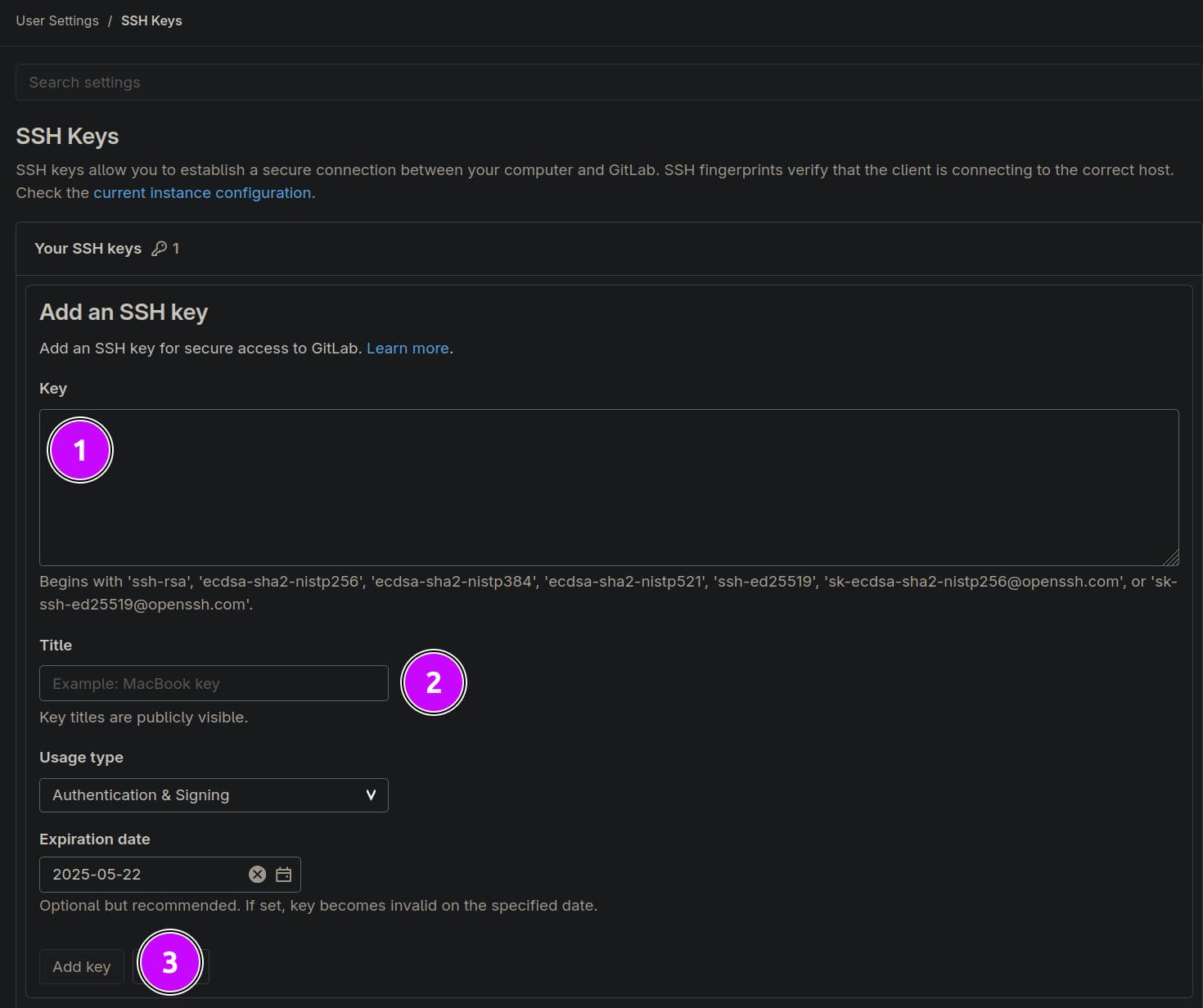Click the expiration date field showing 2025-05-22
The height and width of the screenshot is (1008, 1203).
[x=170, y=875]
